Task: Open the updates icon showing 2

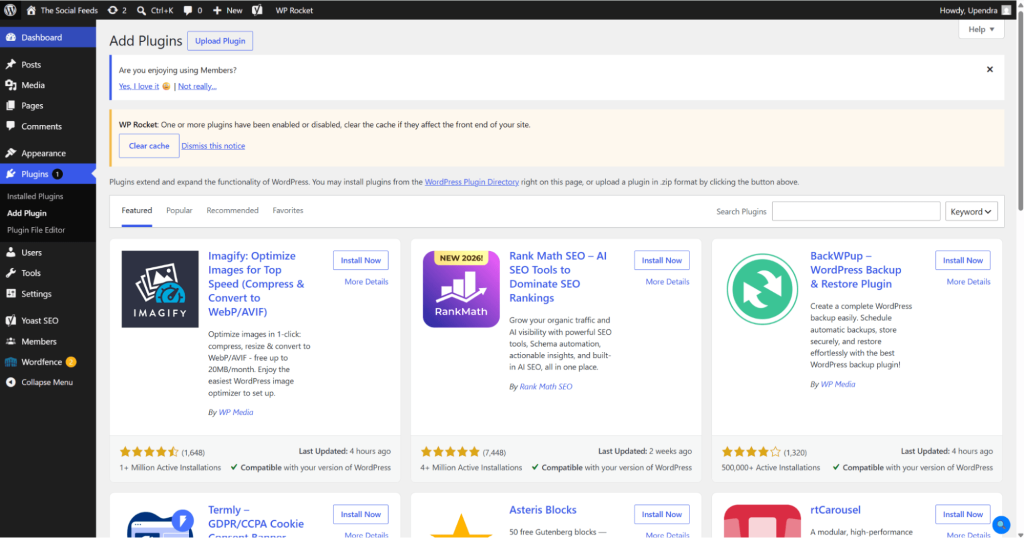Action: coord(117,10)
